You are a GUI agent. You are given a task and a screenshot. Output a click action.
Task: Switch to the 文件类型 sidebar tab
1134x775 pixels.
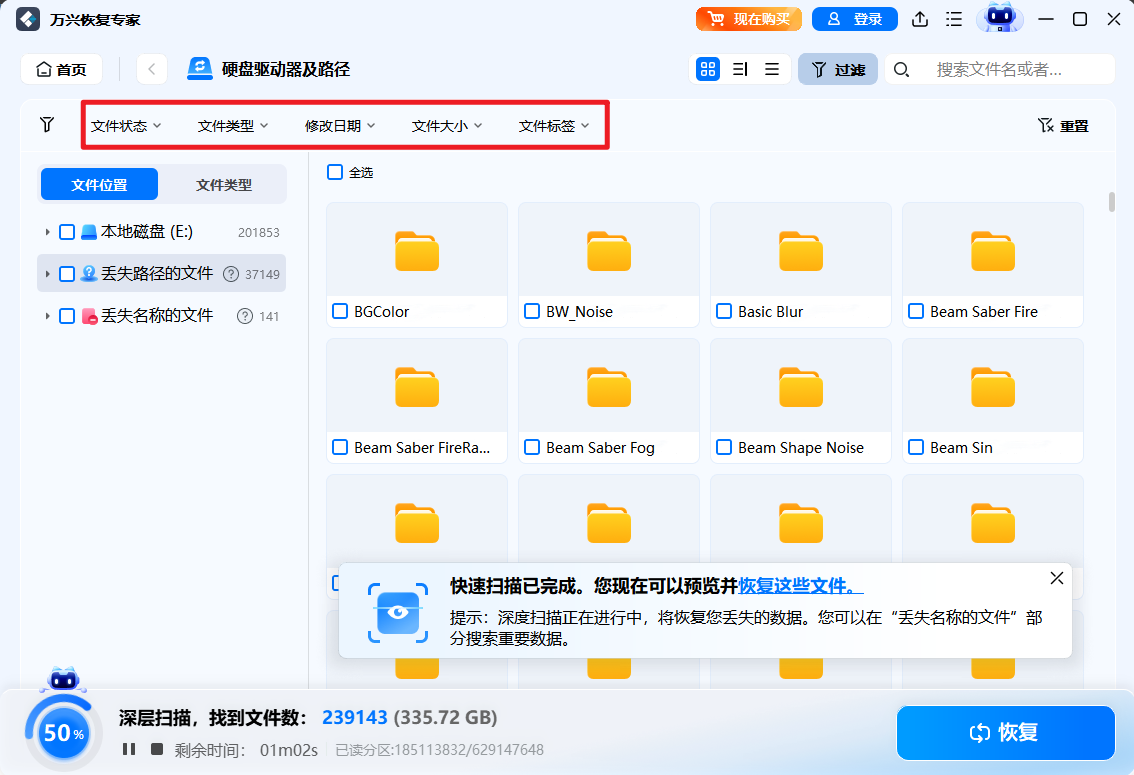point(223,184)
